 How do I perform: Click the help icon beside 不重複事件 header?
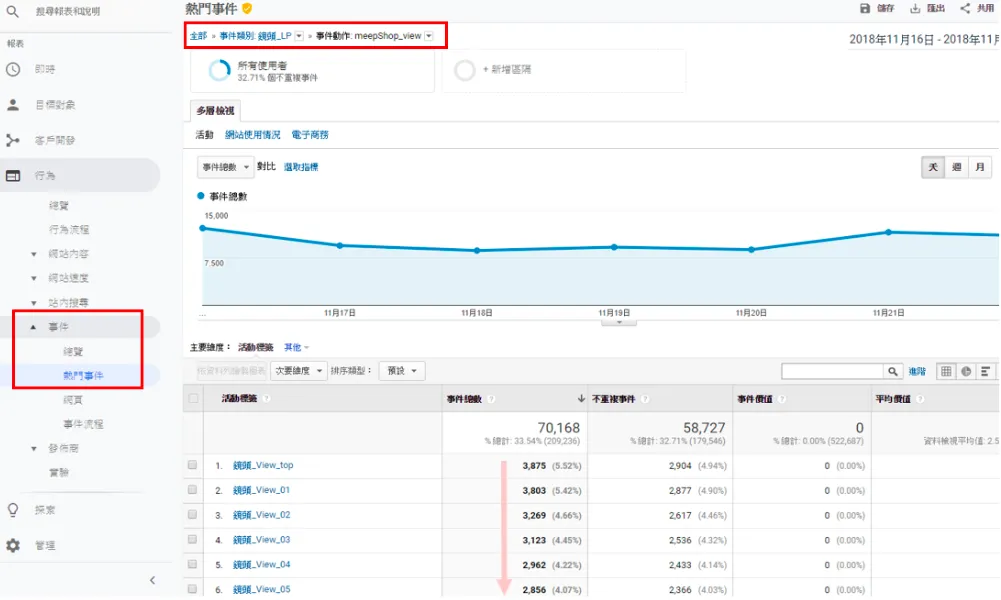pos(645,399)
